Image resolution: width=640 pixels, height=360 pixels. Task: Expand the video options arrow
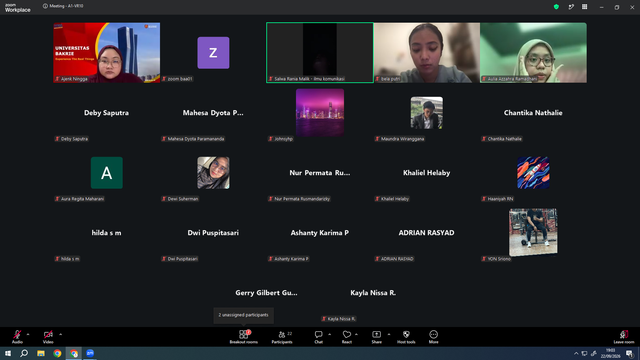pos(60,334)
